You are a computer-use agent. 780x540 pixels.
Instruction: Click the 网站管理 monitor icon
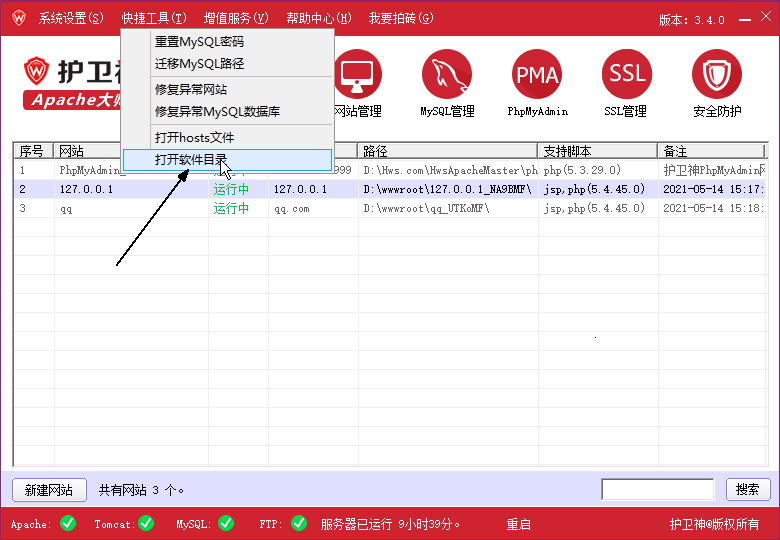point(357,75)
